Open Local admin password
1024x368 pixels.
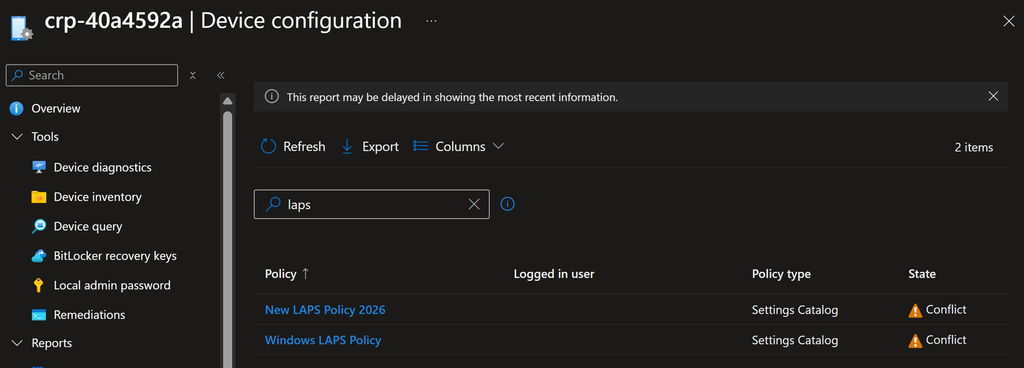(112, 285)
